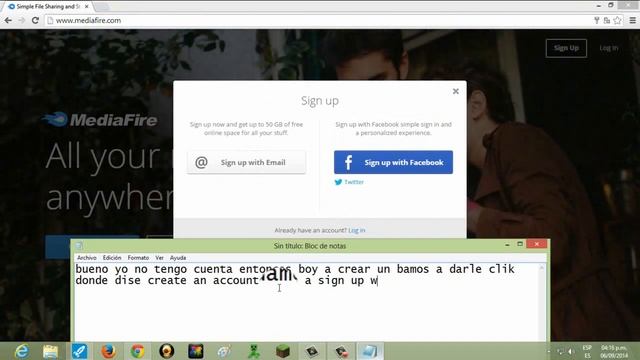Click the address bar showing www.mediafire.com

click(318, 20)
